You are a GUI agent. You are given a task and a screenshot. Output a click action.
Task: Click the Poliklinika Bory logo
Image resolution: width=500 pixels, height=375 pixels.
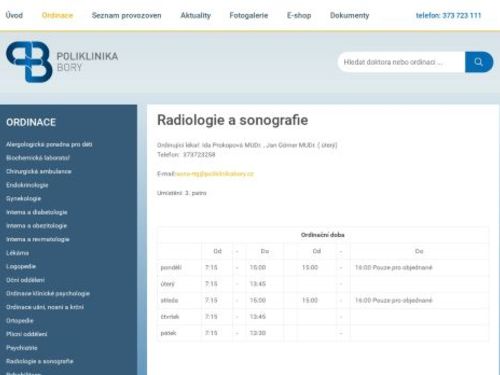coord(62,62)
